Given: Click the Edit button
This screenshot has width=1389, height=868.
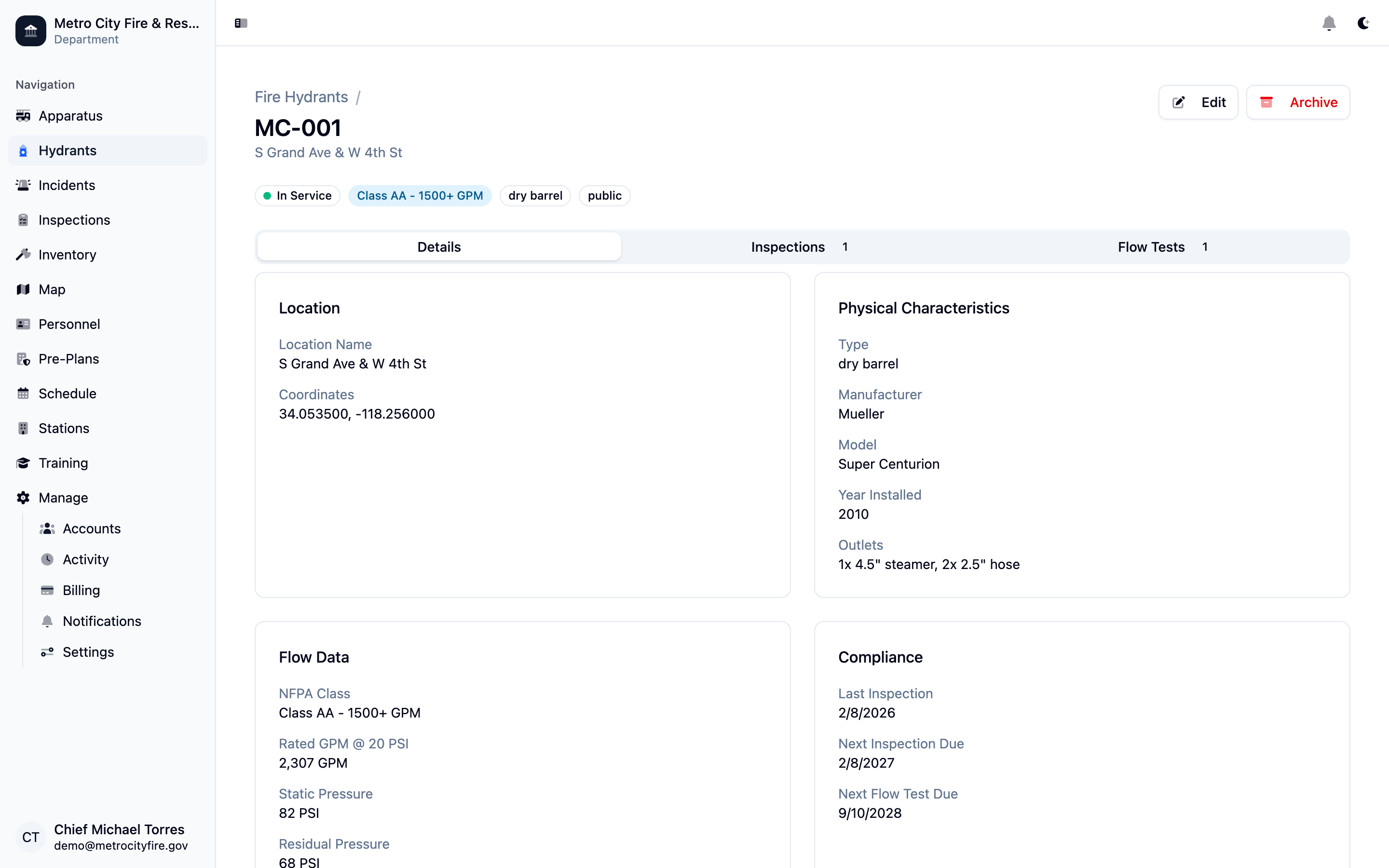Looking at the screenshot, I should (x=1198, y=102).
